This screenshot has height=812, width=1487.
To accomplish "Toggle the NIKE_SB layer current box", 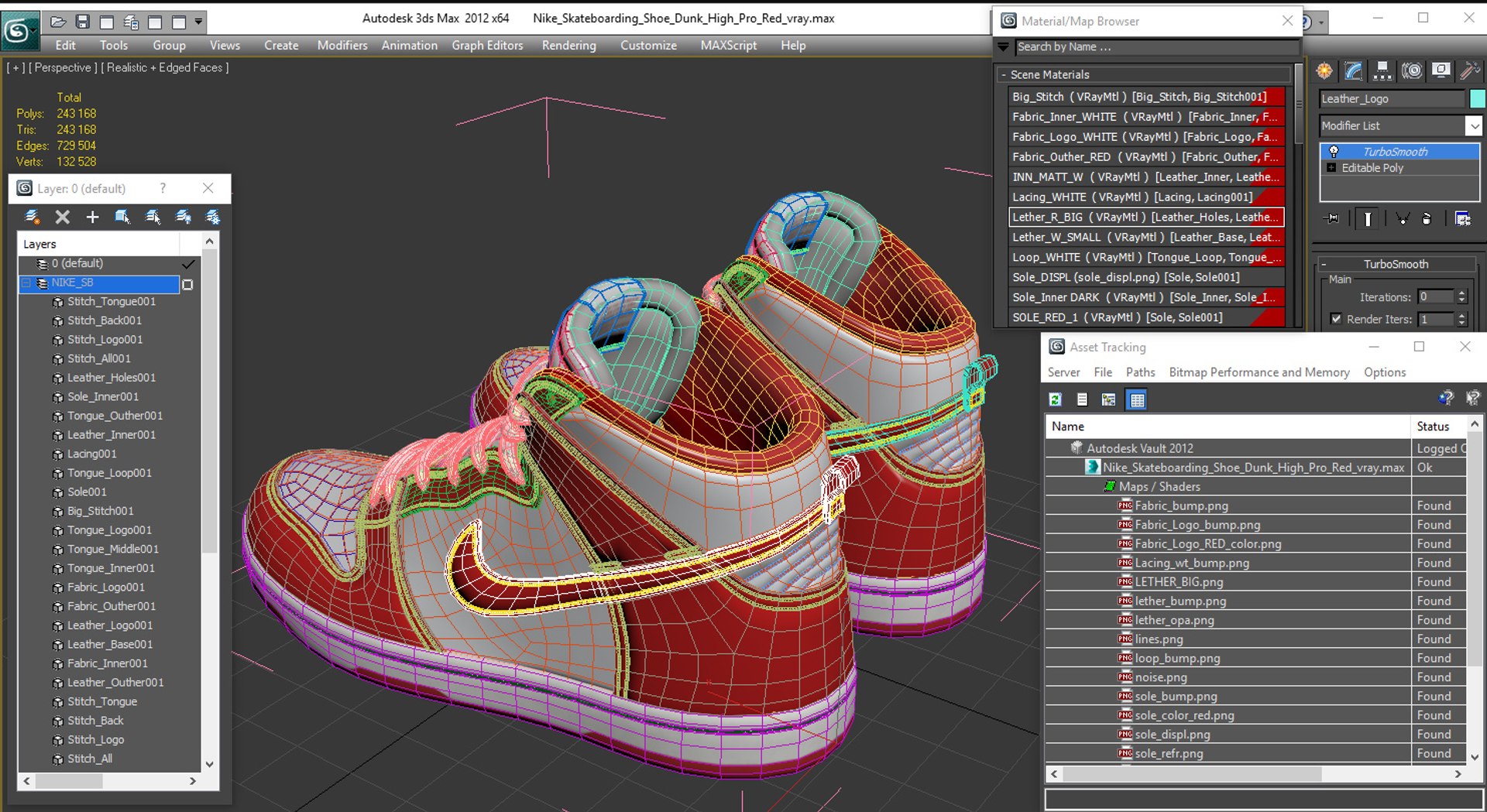I will pos(187,284).
